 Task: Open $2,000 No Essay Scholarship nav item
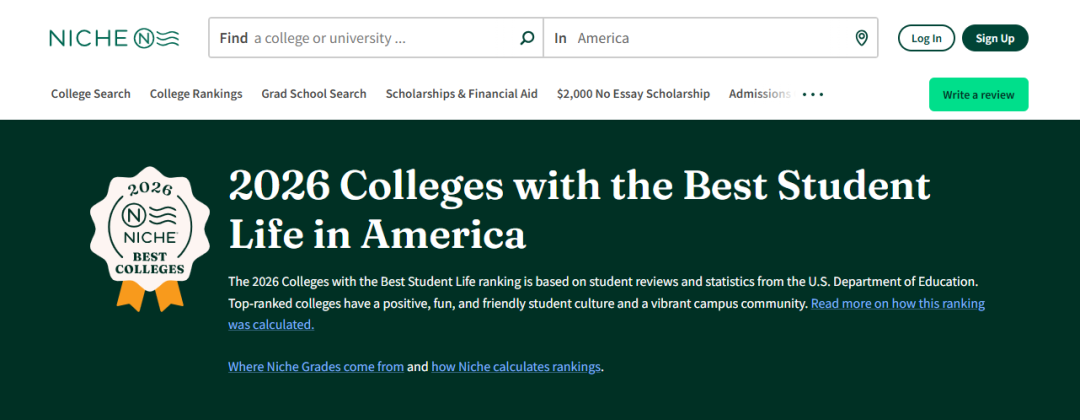click(x=633, y=94)
